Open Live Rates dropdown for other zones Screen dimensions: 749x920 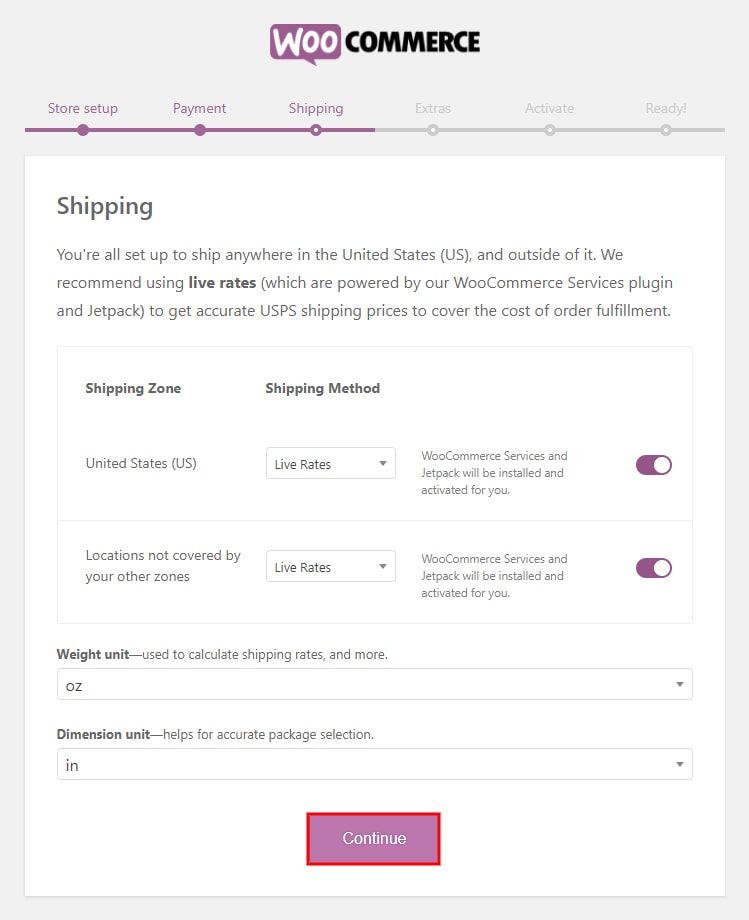pos(331,566)
